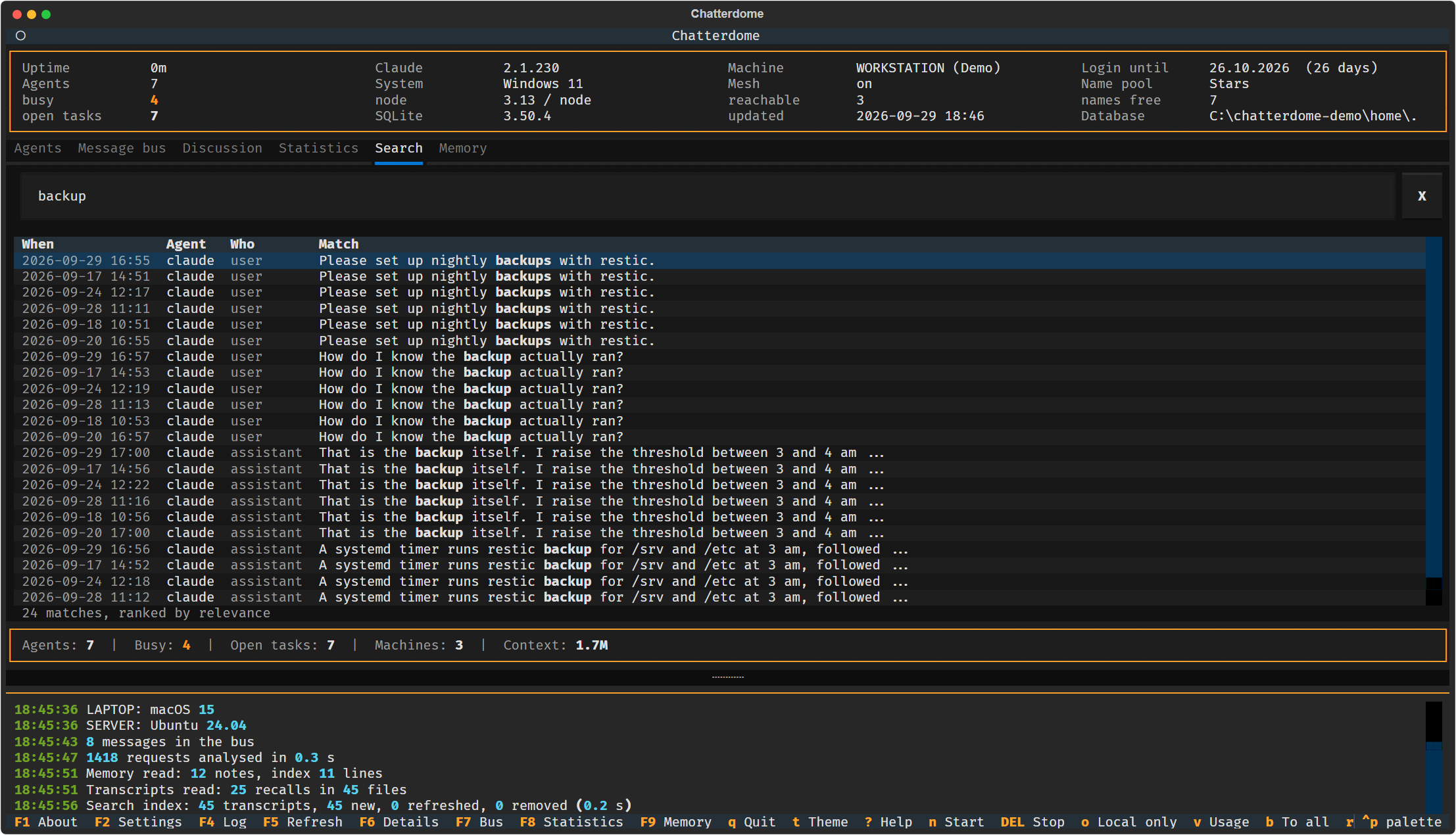This screenshot has height=835, width=1456.
Task: Select the active Search tab
Action: [x=399, y=149]
